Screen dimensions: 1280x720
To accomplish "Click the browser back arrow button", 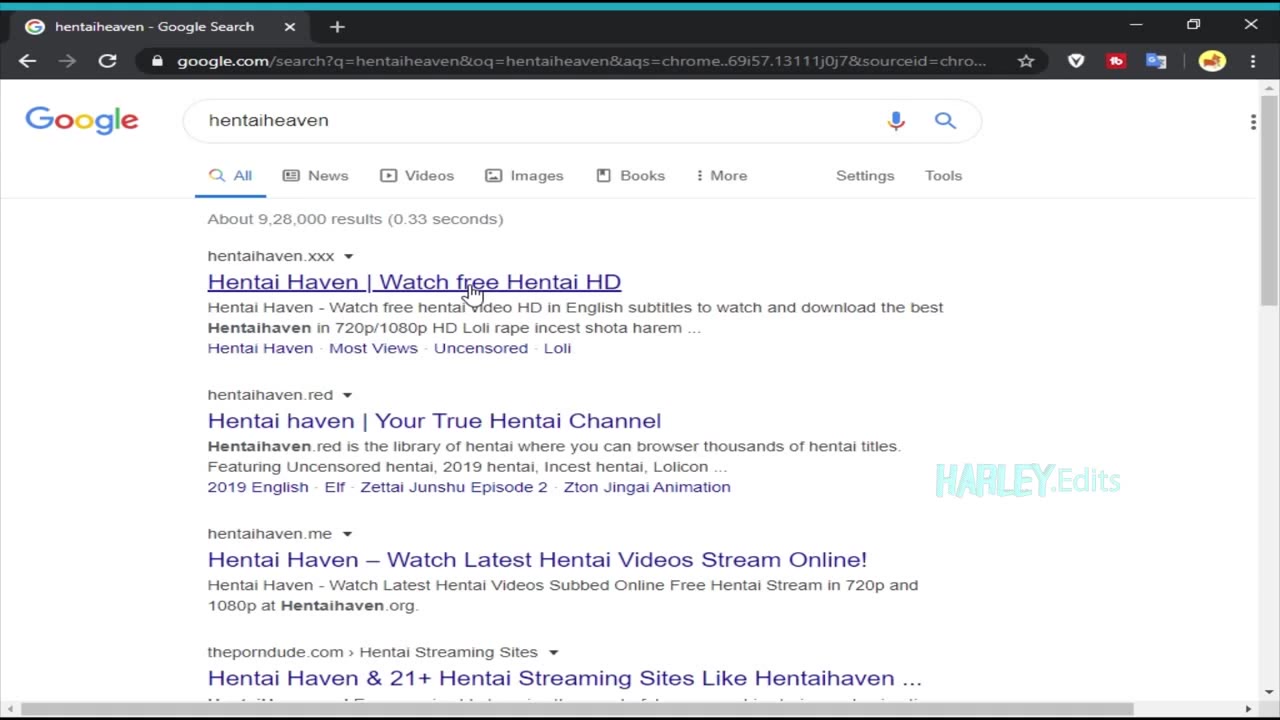I will pyautogui.click(x=27, y=61).
